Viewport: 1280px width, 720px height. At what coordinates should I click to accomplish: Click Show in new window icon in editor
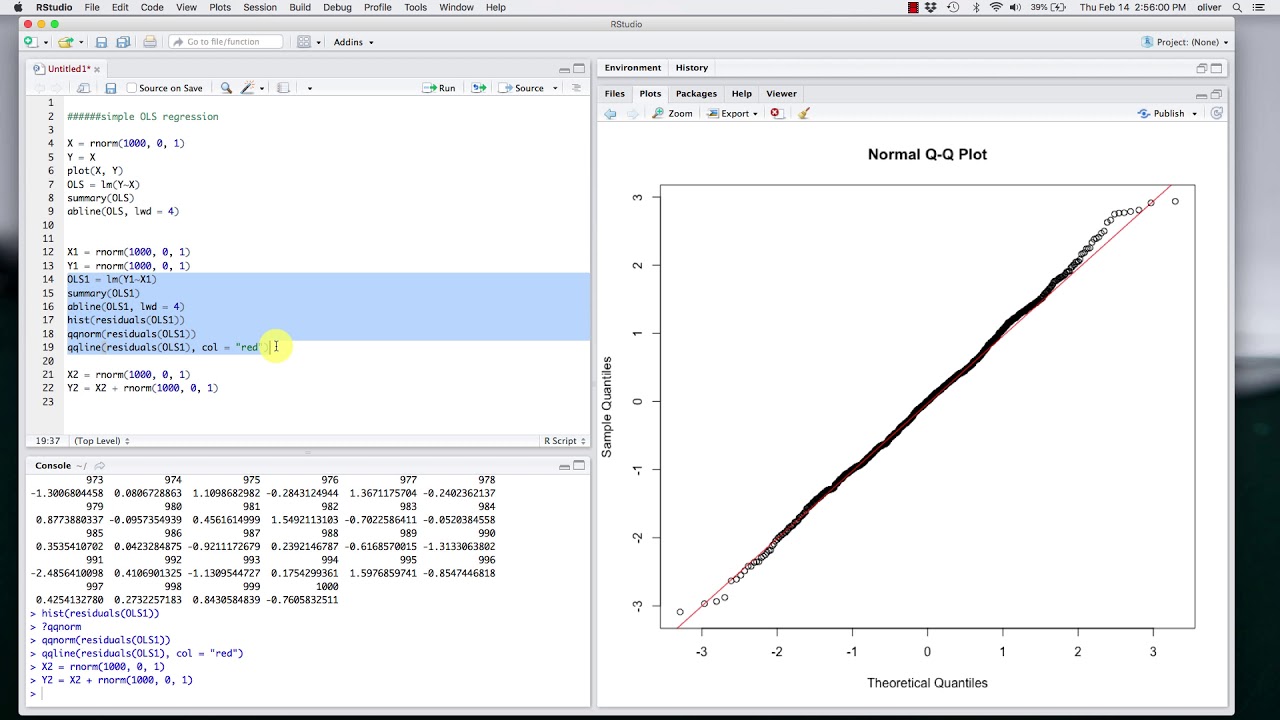click(83, 88)
